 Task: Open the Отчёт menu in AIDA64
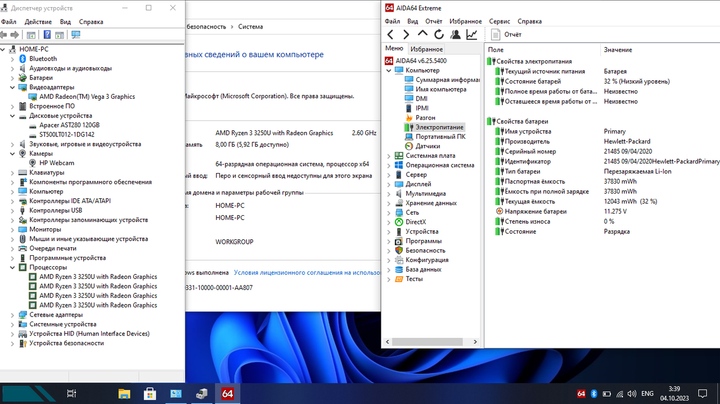pyautogui.click(x=433, y=21)
